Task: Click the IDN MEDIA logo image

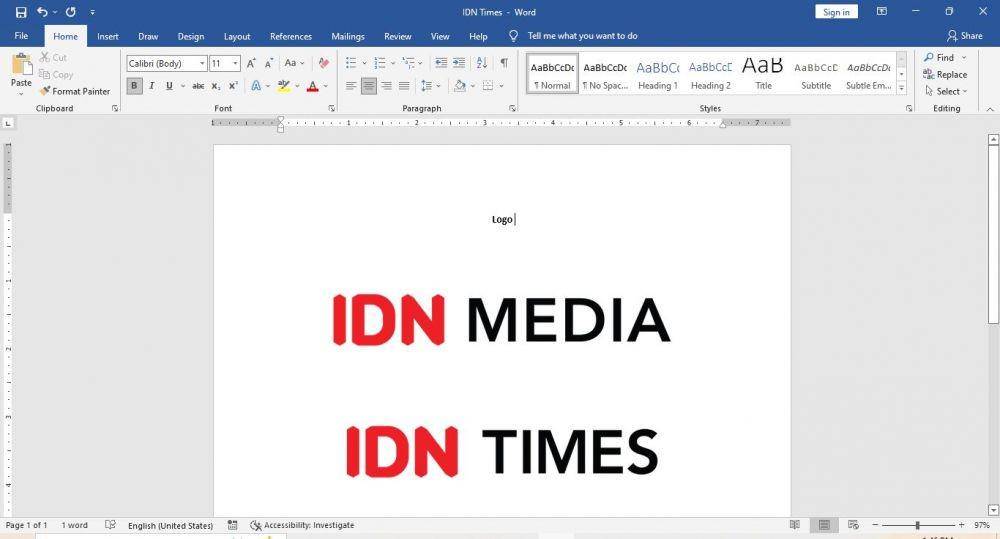Action: [501, 320]
